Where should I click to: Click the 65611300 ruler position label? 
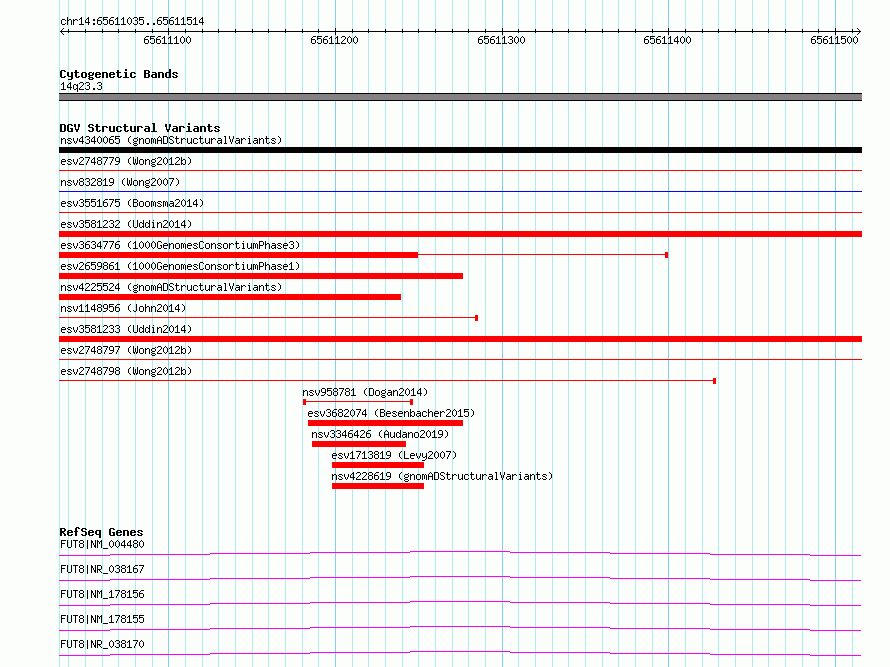coord(501,40)
